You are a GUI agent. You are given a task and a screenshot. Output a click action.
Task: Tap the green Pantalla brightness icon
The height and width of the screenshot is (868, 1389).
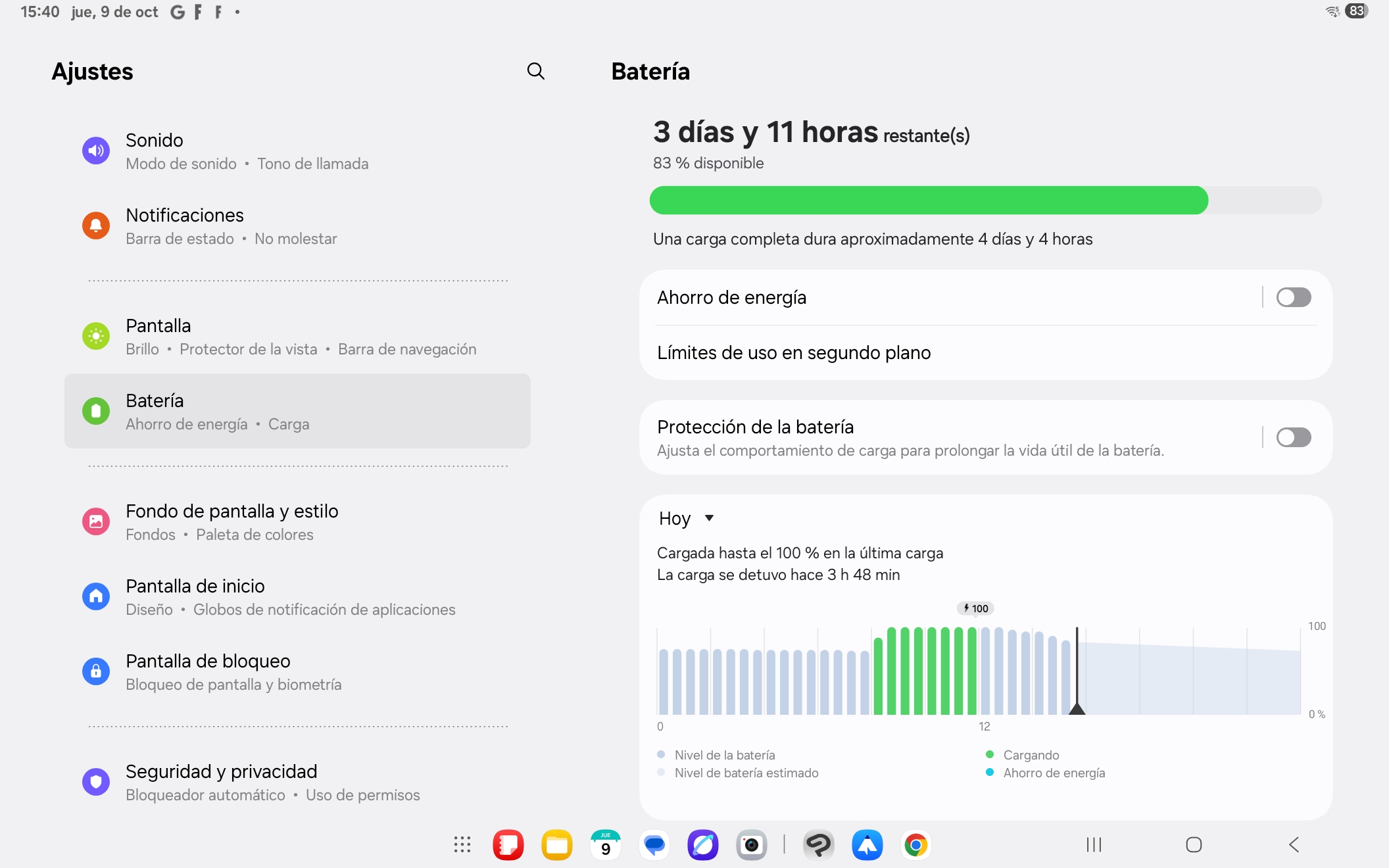(x=96, y=336)
